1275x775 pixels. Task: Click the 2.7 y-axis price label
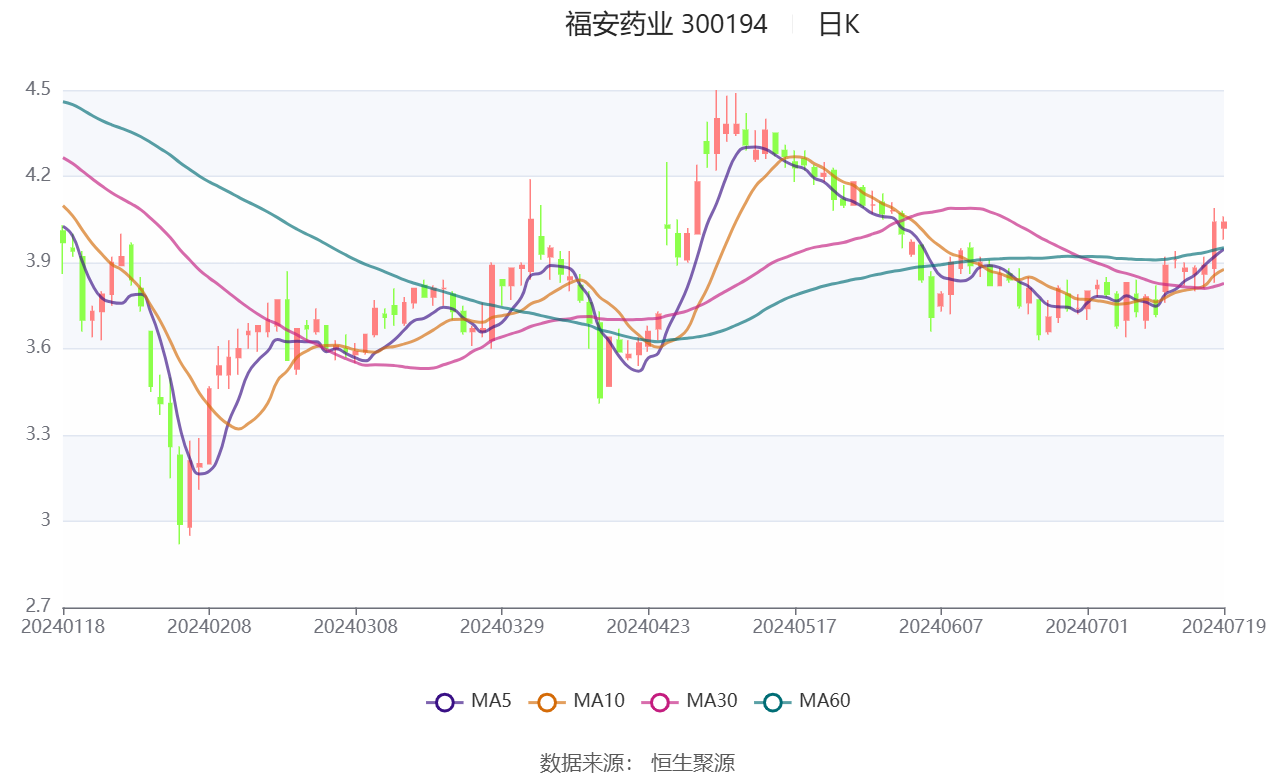coord(38,605)
